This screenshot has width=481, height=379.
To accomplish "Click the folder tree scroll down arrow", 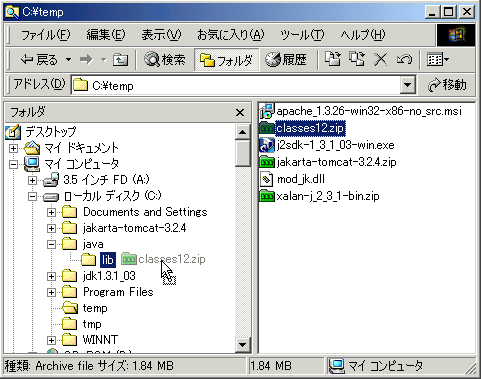I will coord(243,344).
